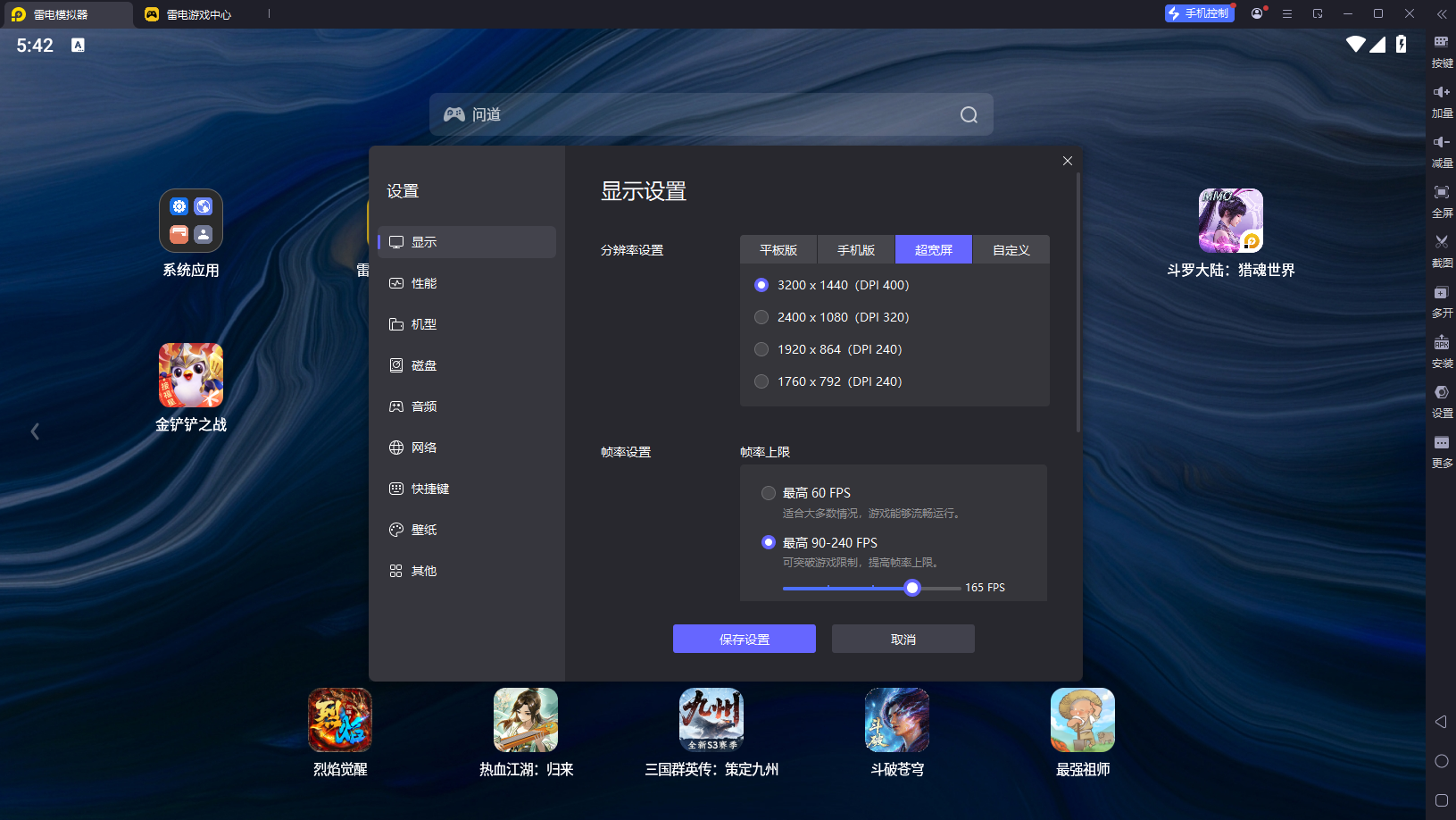
Task: Open the 壁纸 settings section
Action: (467, 530)
